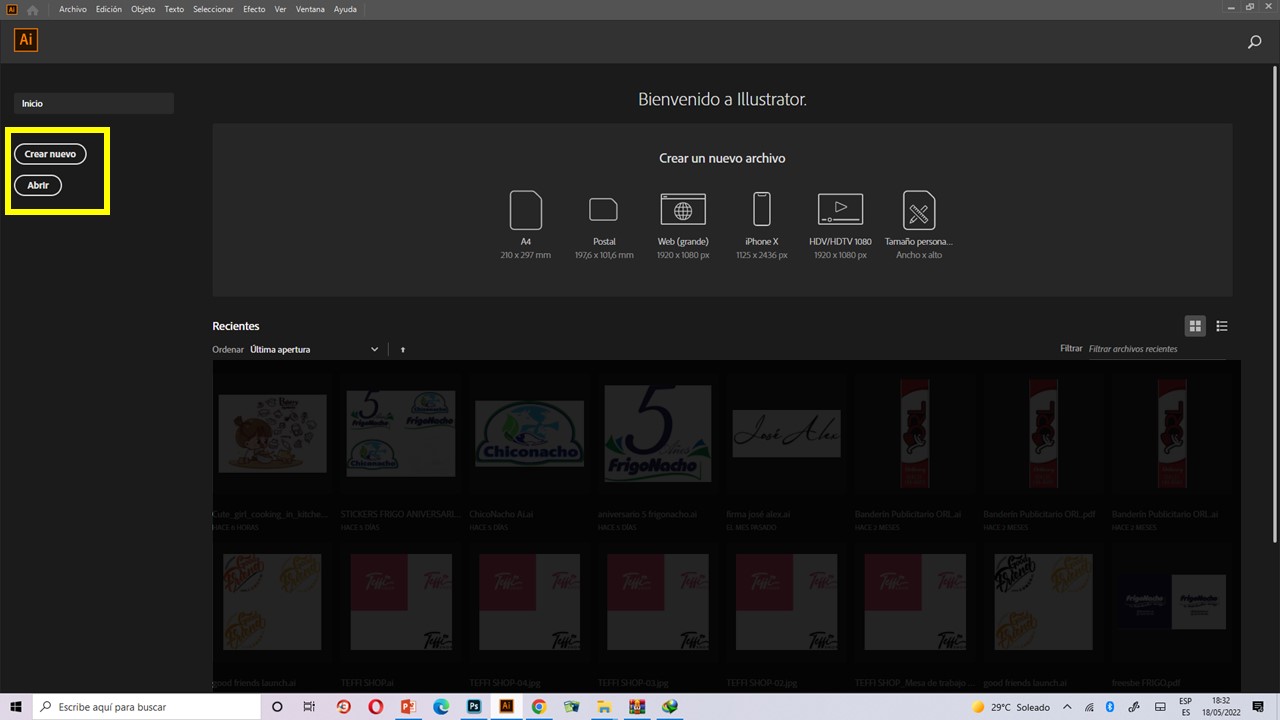Viewport: 1280px width, 720px height.
Task: Select the Inicio tab in the sidebar
Action: pyautogui.click(x=94, y=103)
